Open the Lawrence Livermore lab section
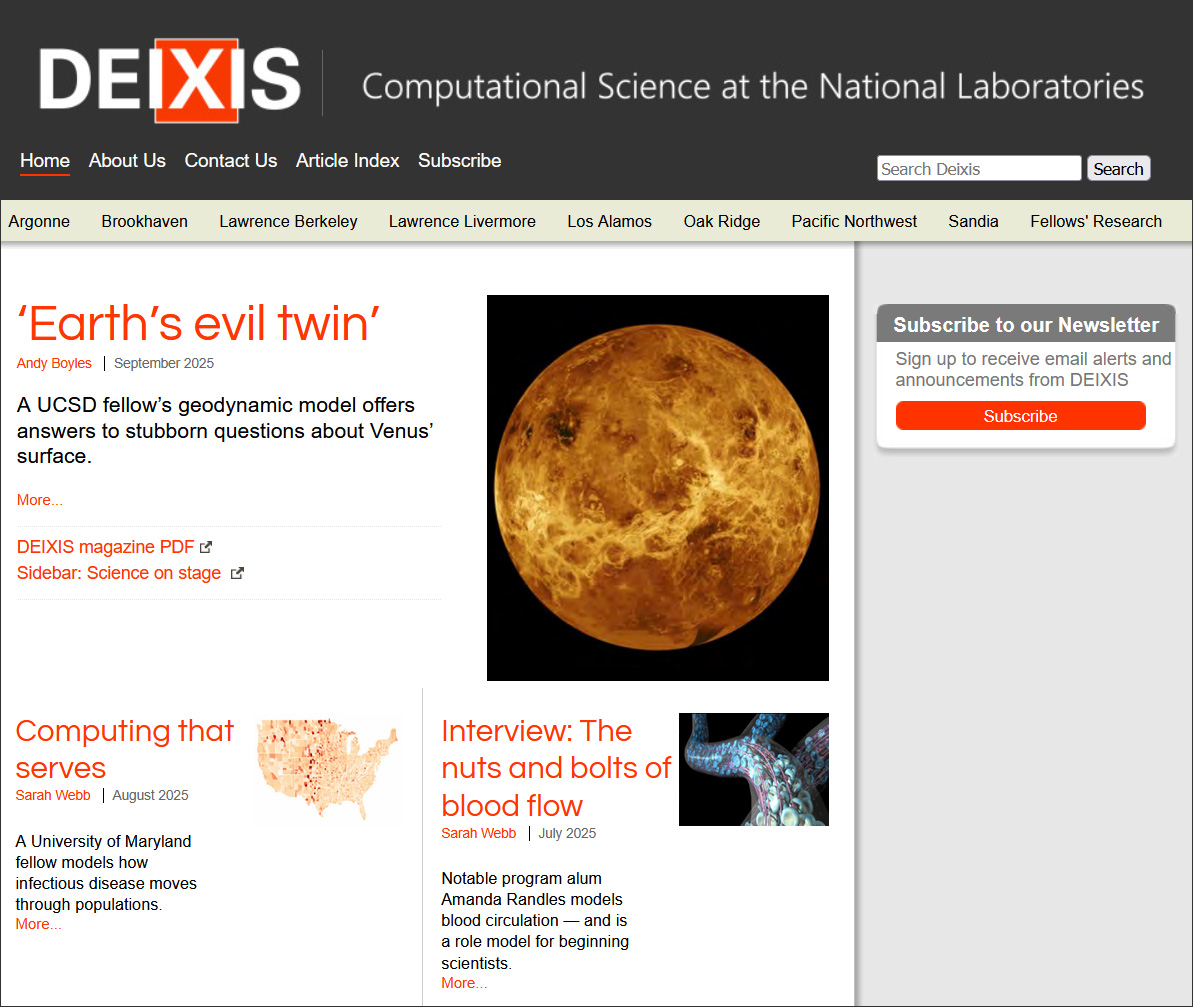The width and height of the screenshot is (1193, 1007). (462, 221)
